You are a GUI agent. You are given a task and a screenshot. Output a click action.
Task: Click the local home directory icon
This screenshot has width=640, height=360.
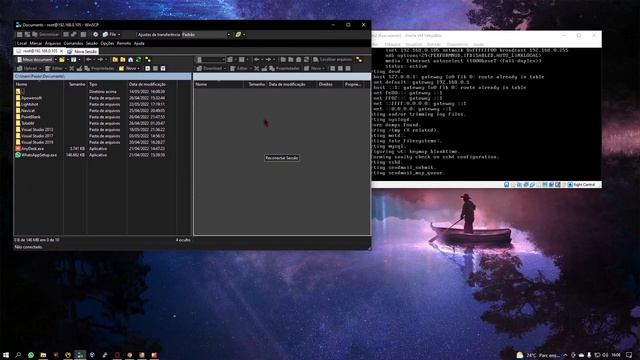(131, 60)
